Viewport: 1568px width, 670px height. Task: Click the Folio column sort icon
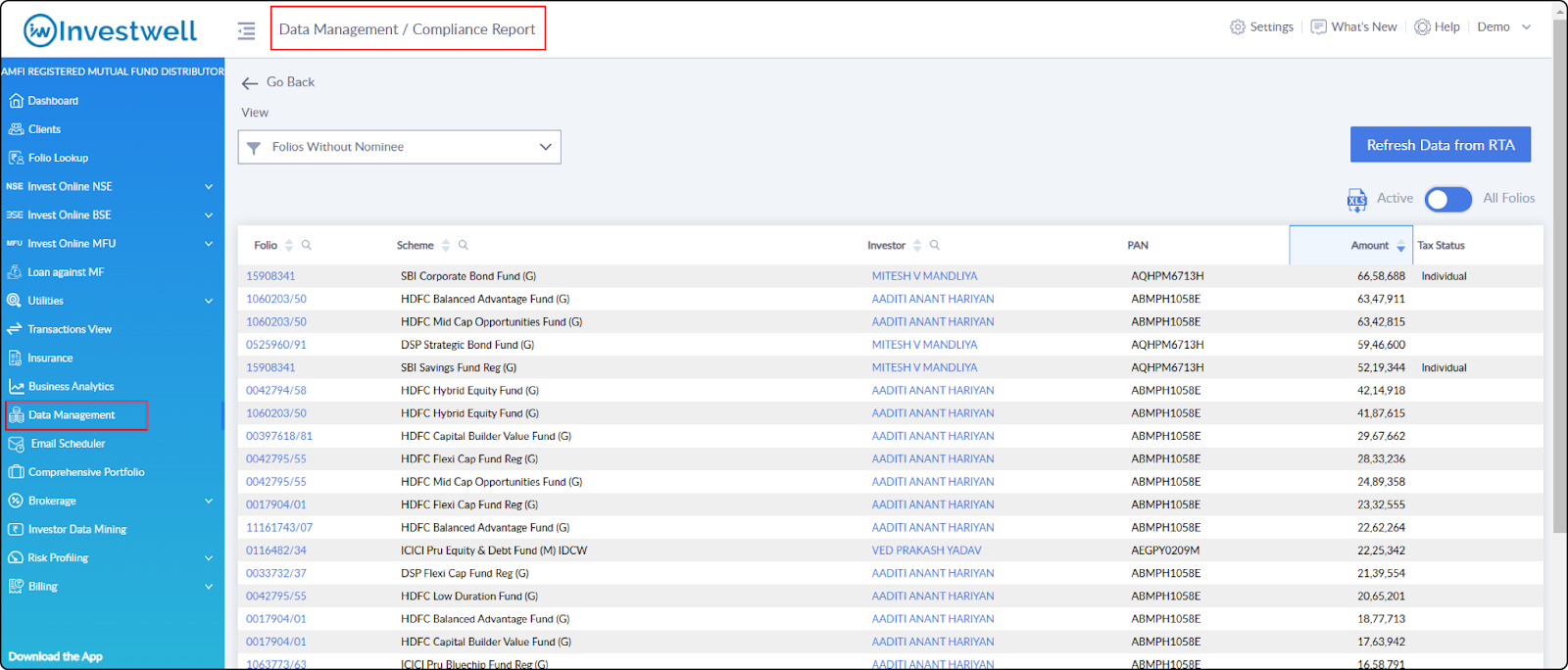(289, 246)
